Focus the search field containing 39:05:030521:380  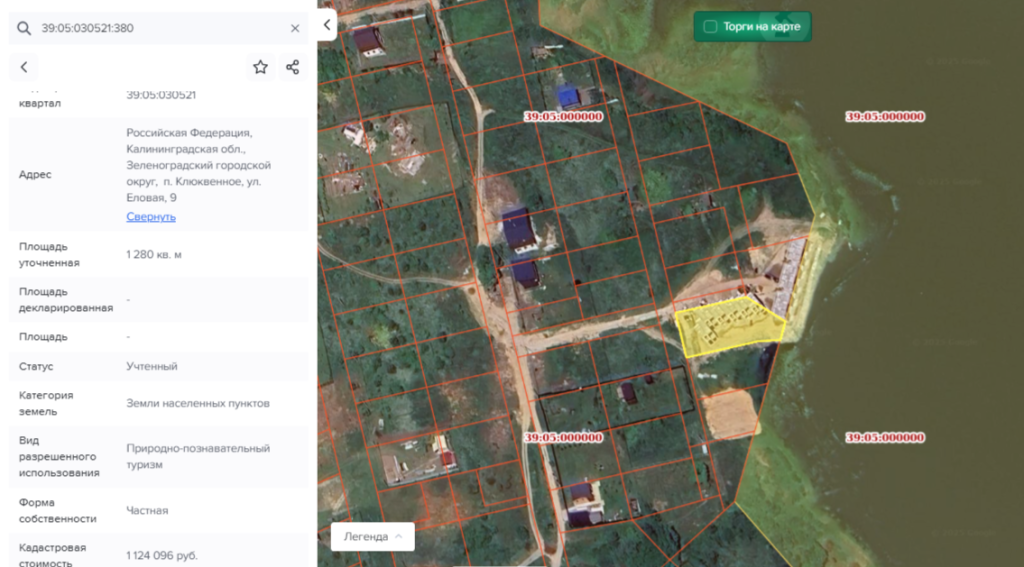tap(160, 28)
